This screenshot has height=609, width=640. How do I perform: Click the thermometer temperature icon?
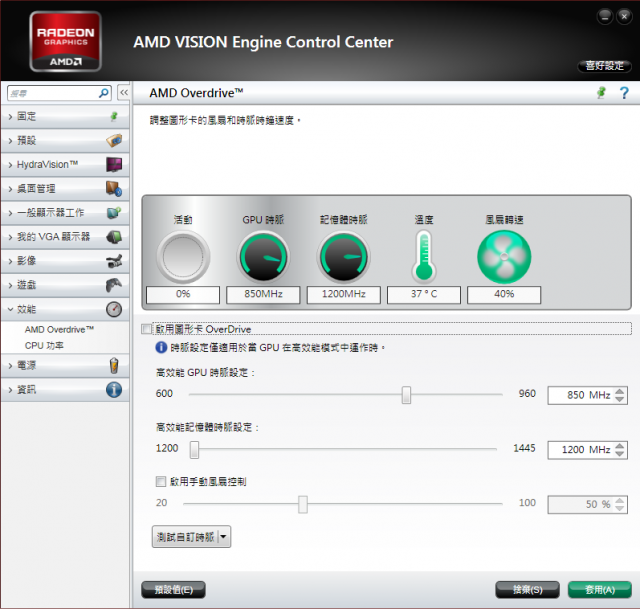pos(424,257)
